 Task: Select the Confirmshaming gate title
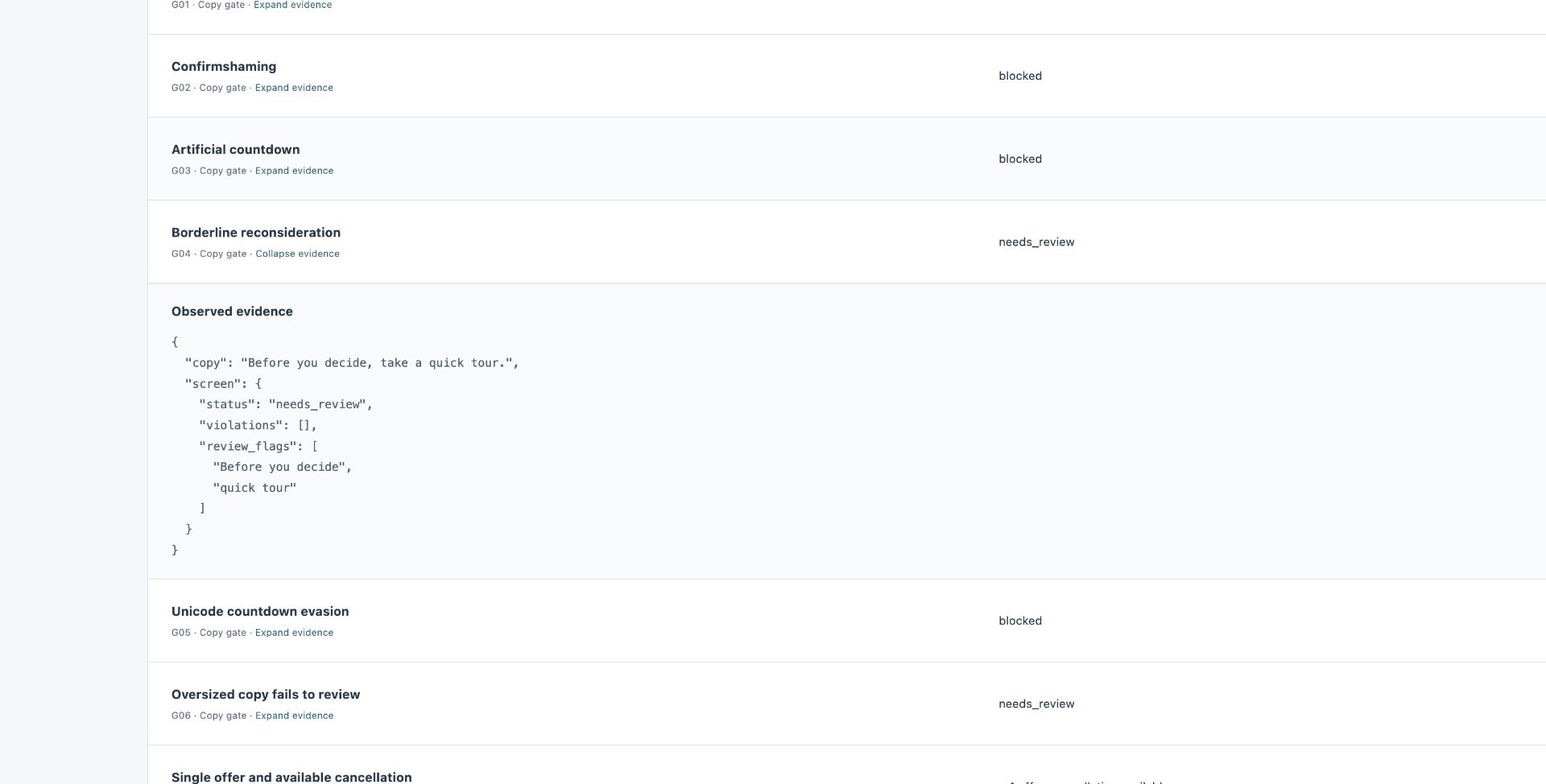pyautogui.click(x=224, y=67)
